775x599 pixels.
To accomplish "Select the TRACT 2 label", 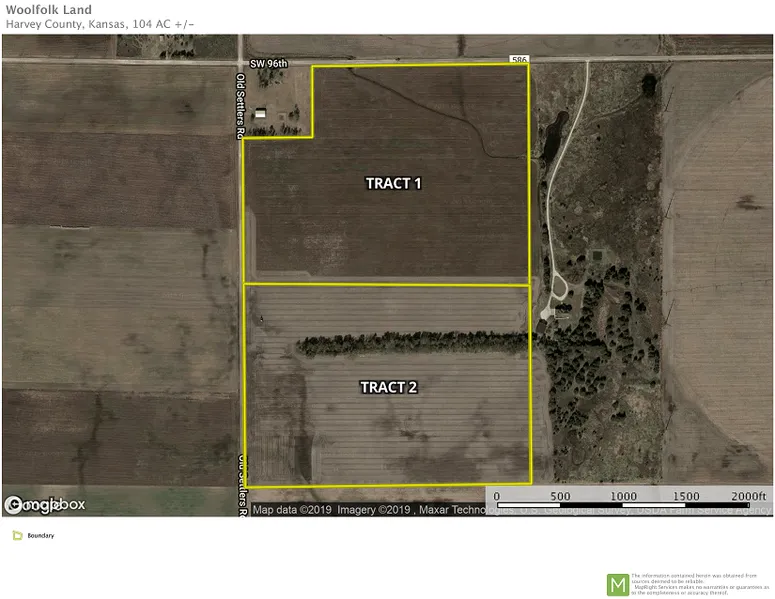I will coord(388,387).
